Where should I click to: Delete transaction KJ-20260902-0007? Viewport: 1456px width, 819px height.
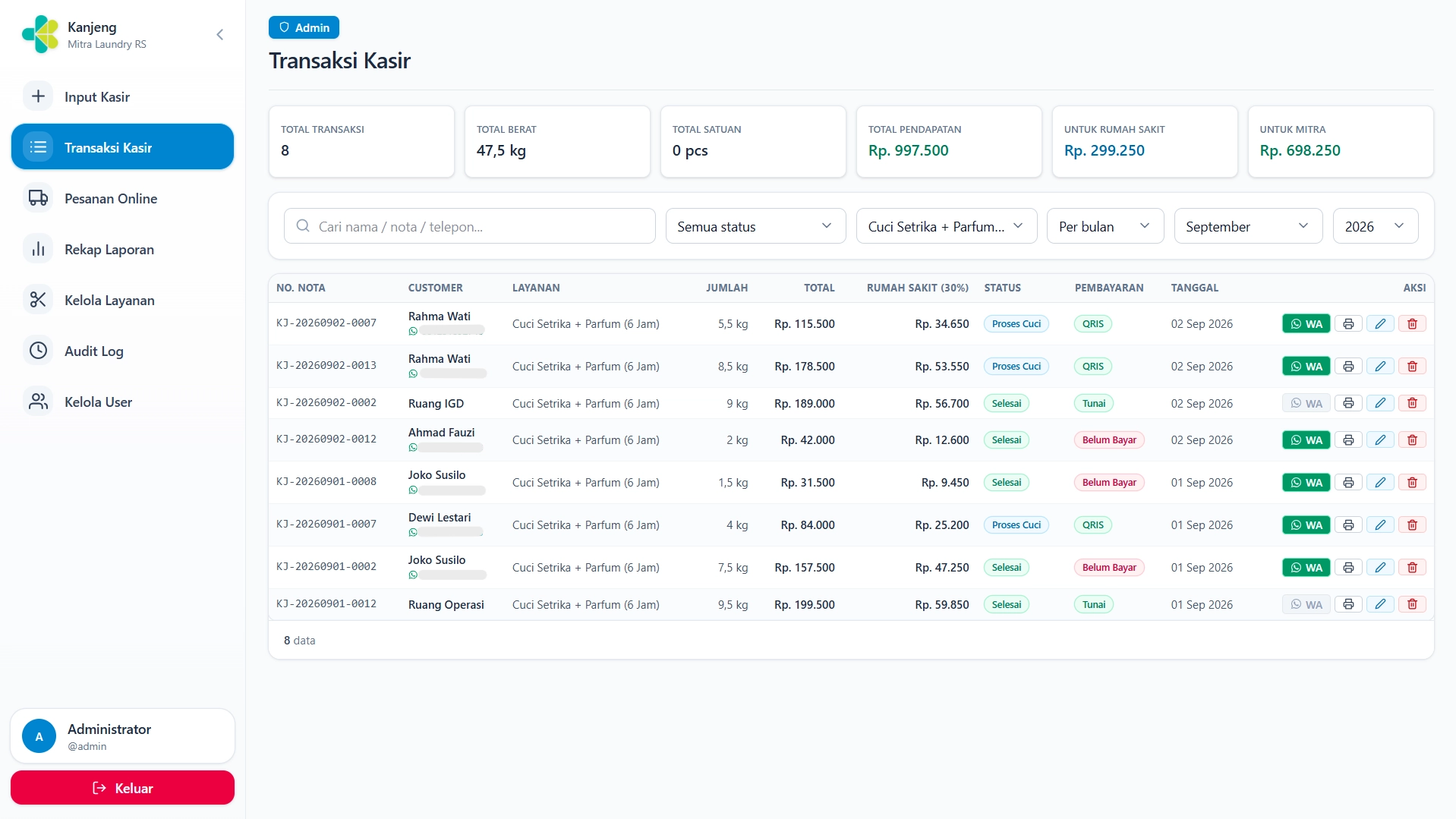point(1412,324)
